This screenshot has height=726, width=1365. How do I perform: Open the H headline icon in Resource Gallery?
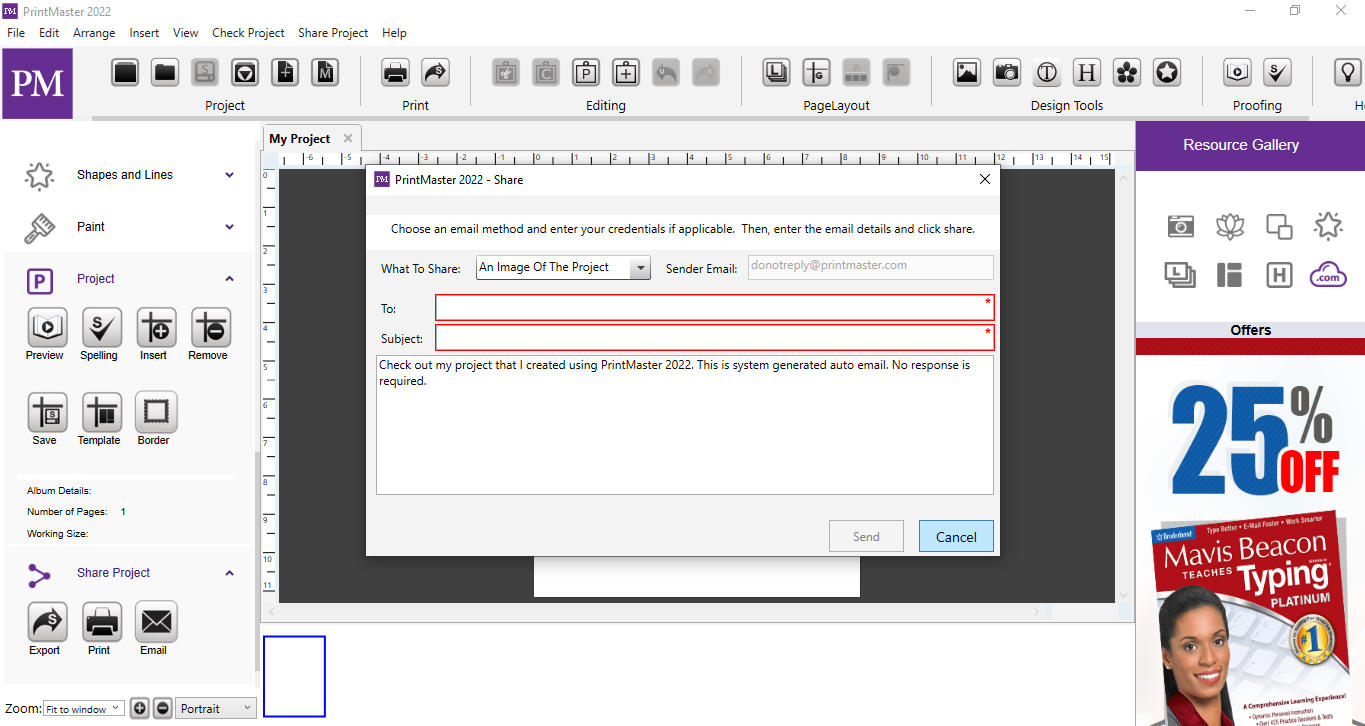pyautogui.click(x=1279, y=275)
